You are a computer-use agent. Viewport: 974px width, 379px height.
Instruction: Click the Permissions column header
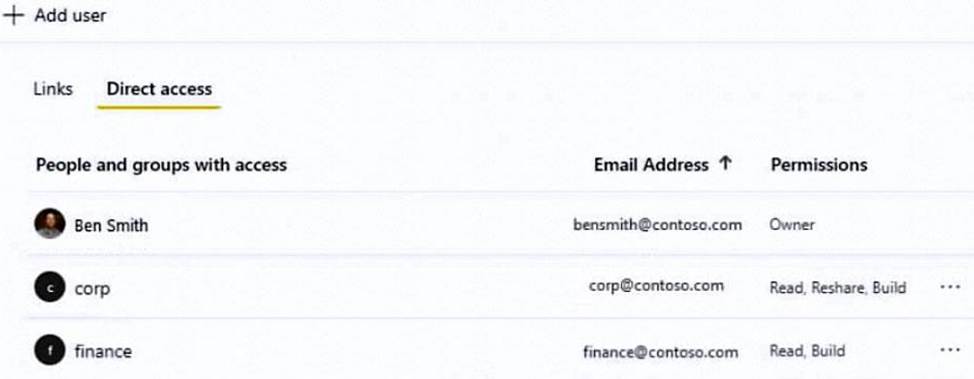[819, 165]
